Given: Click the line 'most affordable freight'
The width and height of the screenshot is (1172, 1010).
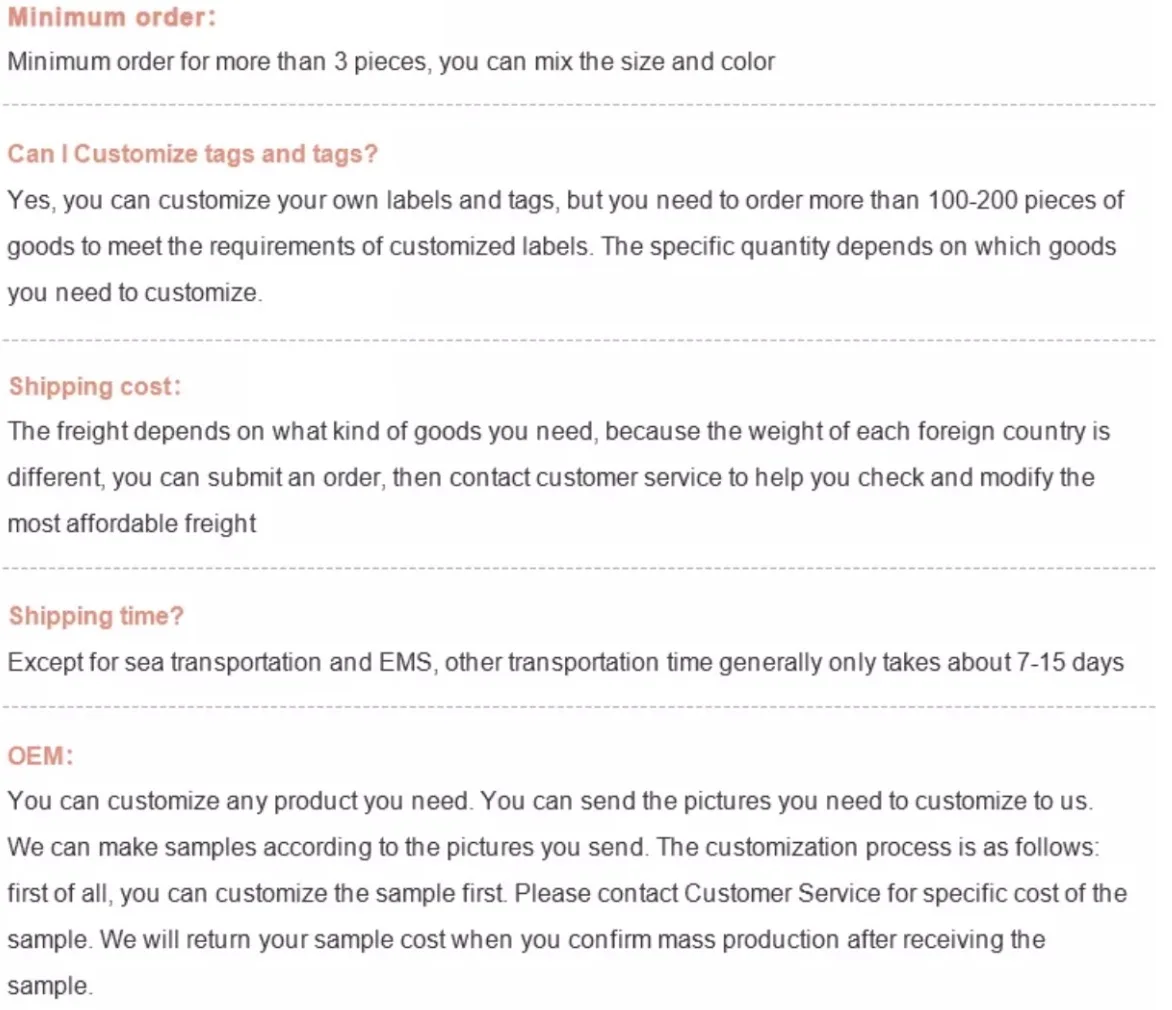Looking at the screenshot, I should (x=132, y=523).
